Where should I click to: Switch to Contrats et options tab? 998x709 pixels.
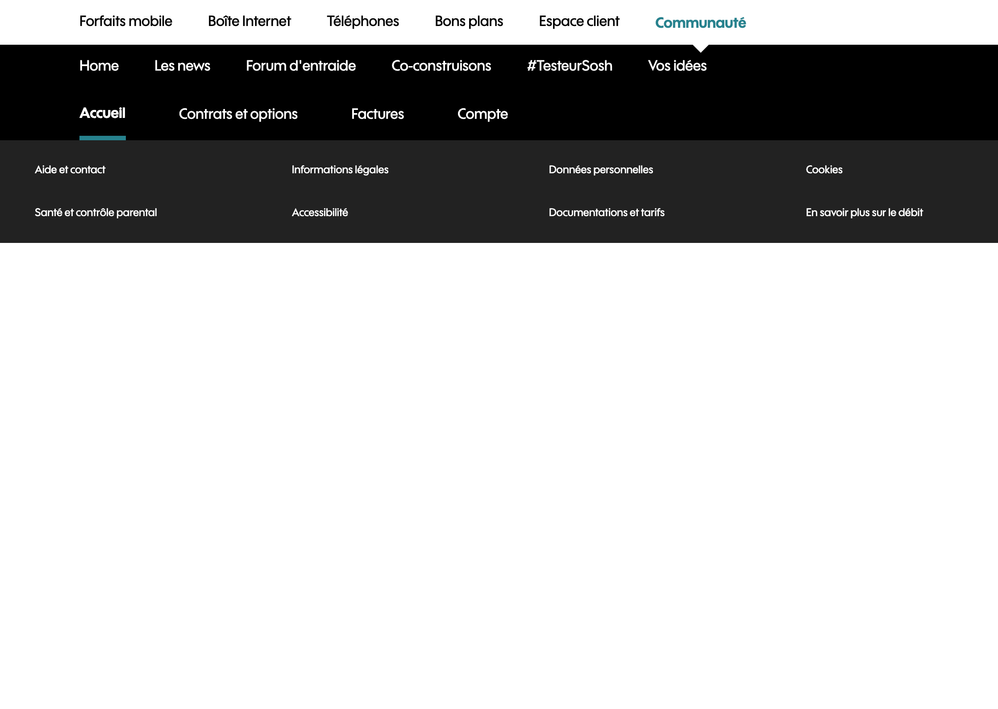pos(238,114)
